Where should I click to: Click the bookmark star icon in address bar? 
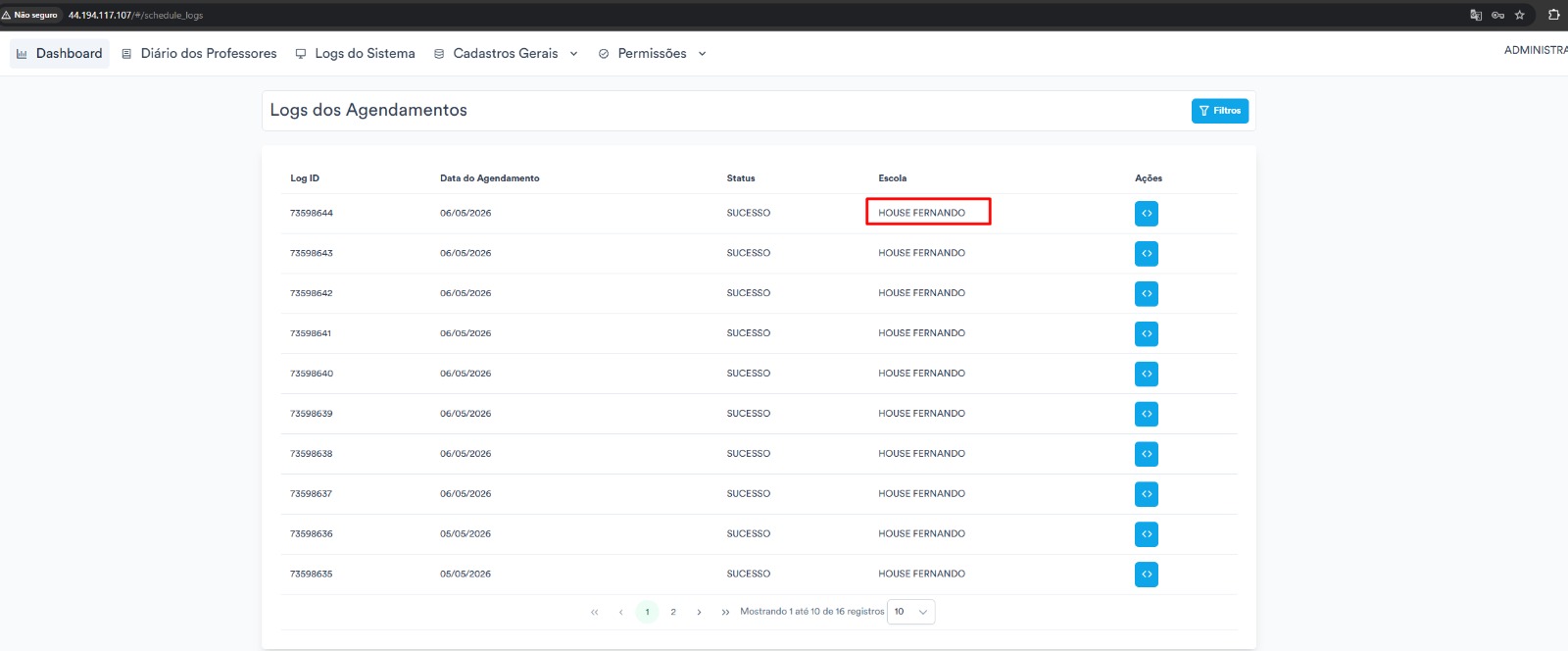(1520, 15)
